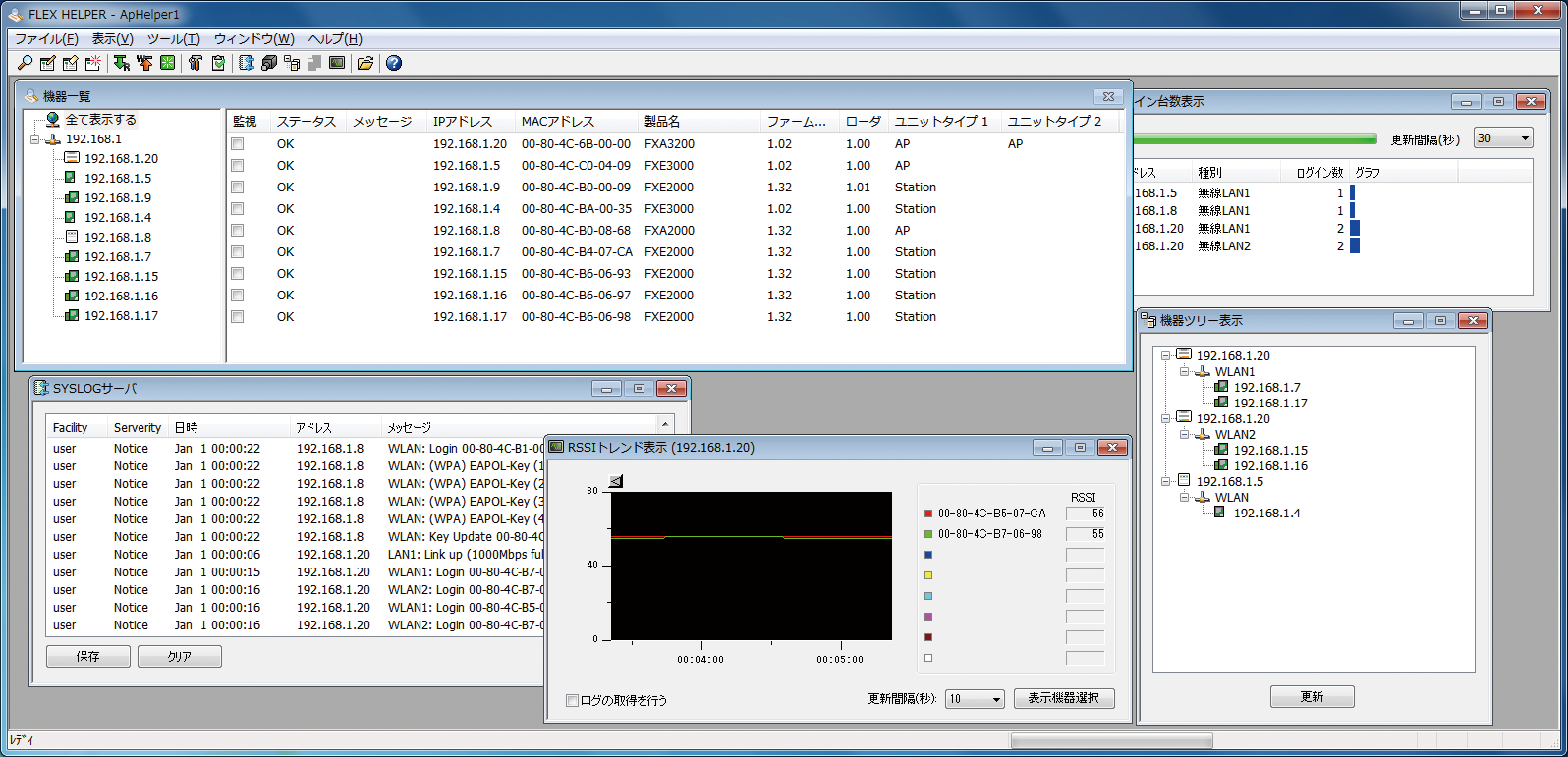1568x757 pixels.
Task: Click the green down-arrow R read icon
Action: (121, 63)
